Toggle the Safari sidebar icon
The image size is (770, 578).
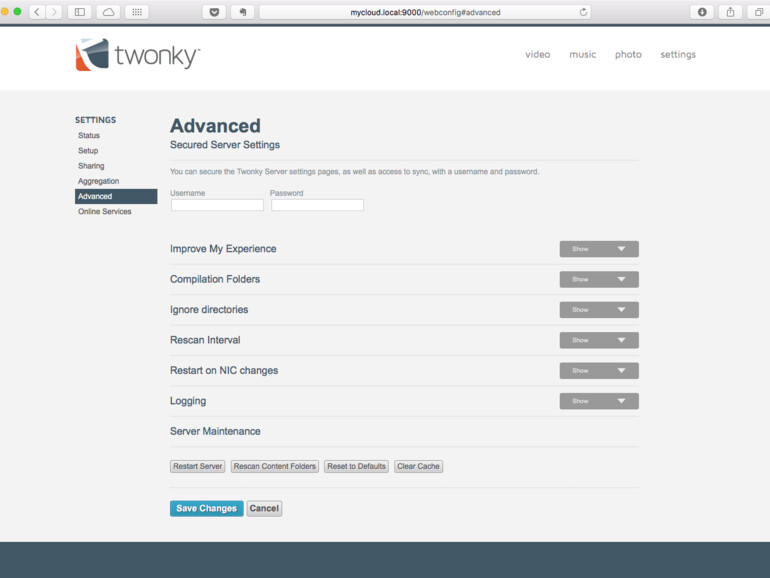(80, 12)
